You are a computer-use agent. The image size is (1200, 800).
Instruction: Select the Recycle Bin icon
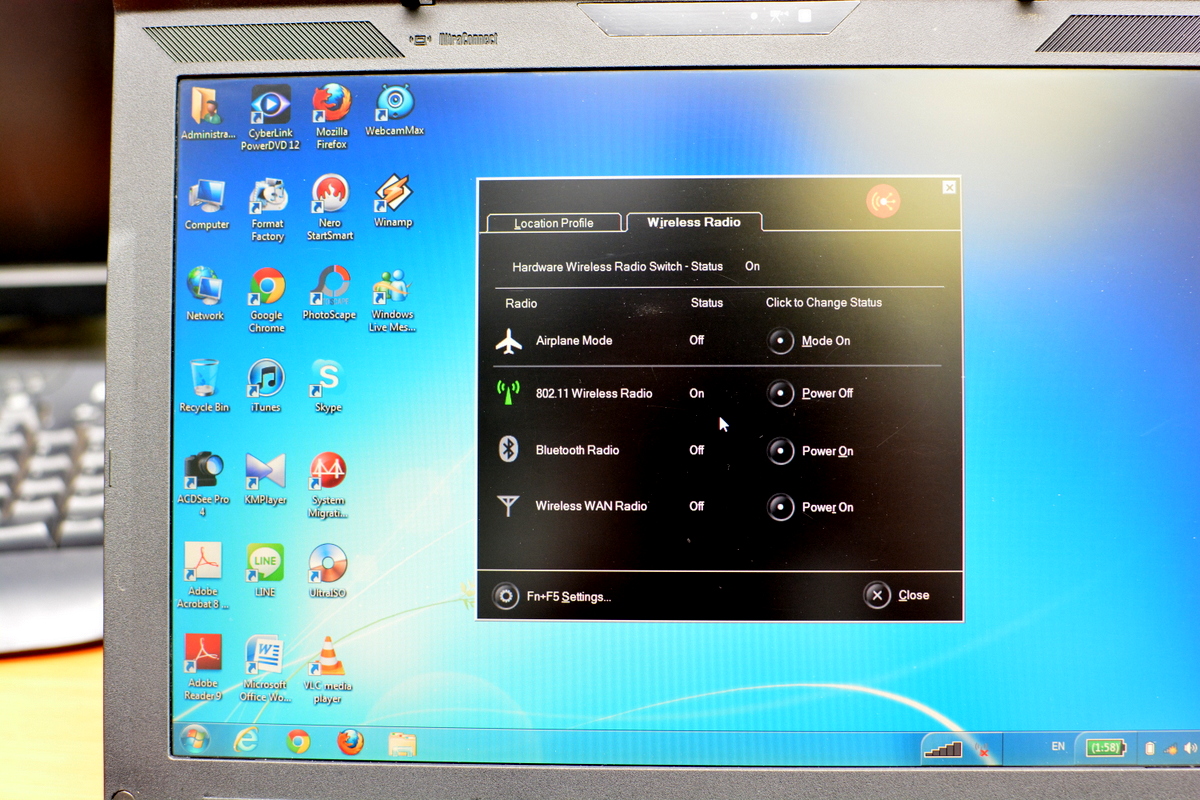coord(204,386)
